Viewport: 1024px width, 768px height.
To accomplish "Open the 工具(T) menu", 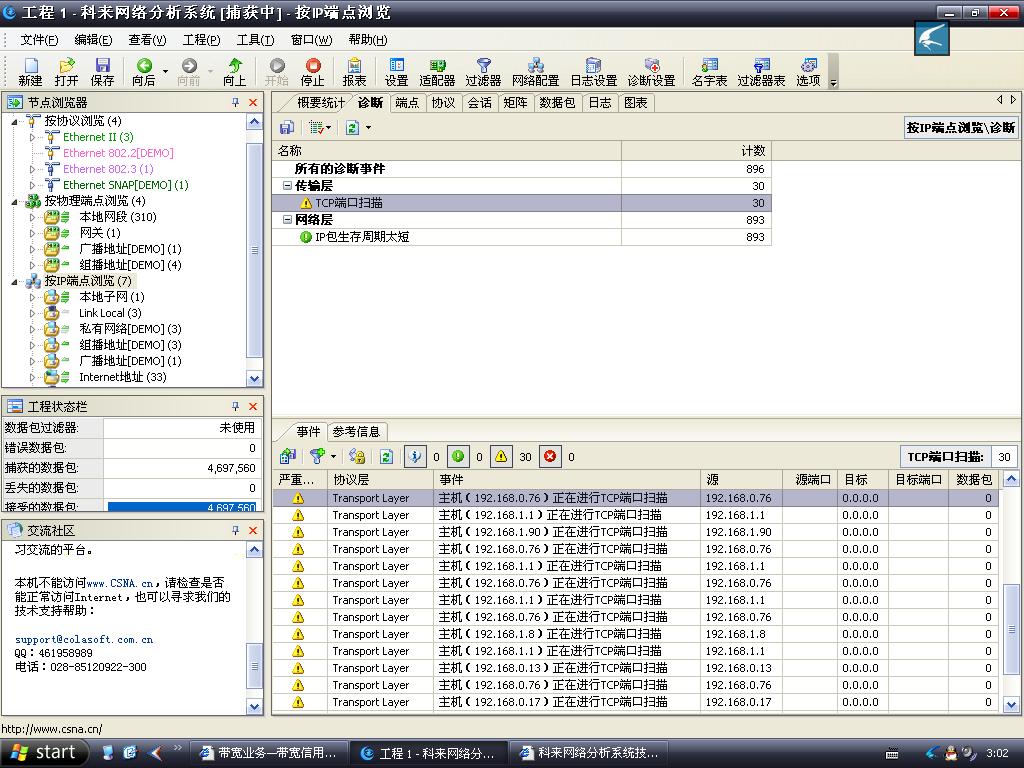I will [254, 40].
